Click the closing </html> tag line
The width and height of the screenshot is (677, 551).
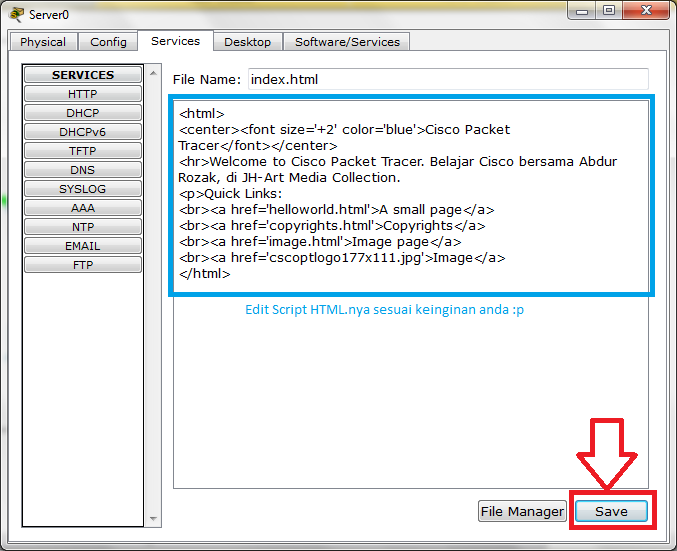[204, 273]
